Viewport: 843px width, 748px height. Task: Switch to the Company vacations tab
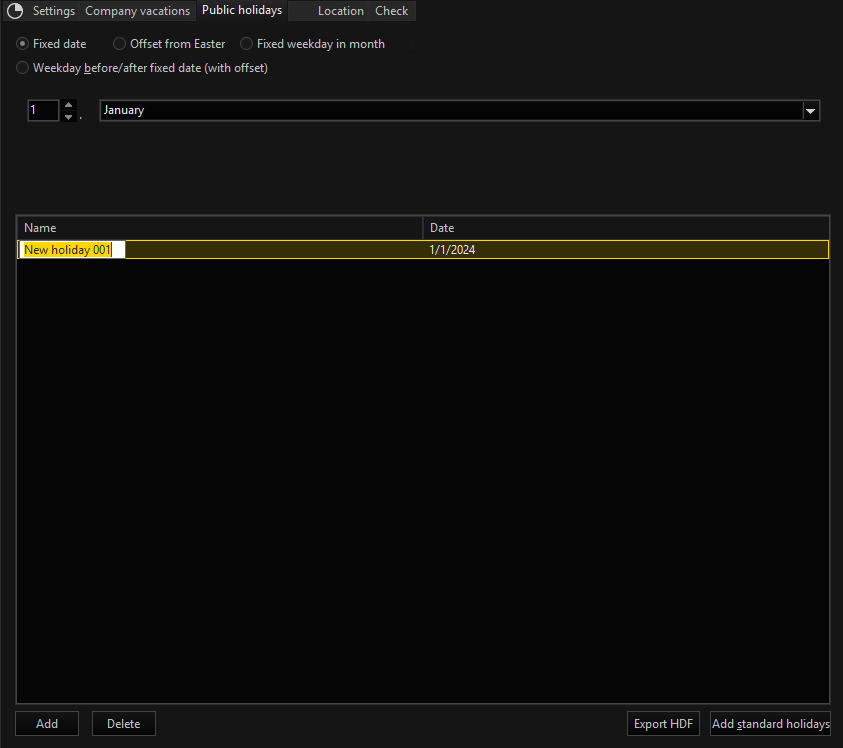(138, 11)
